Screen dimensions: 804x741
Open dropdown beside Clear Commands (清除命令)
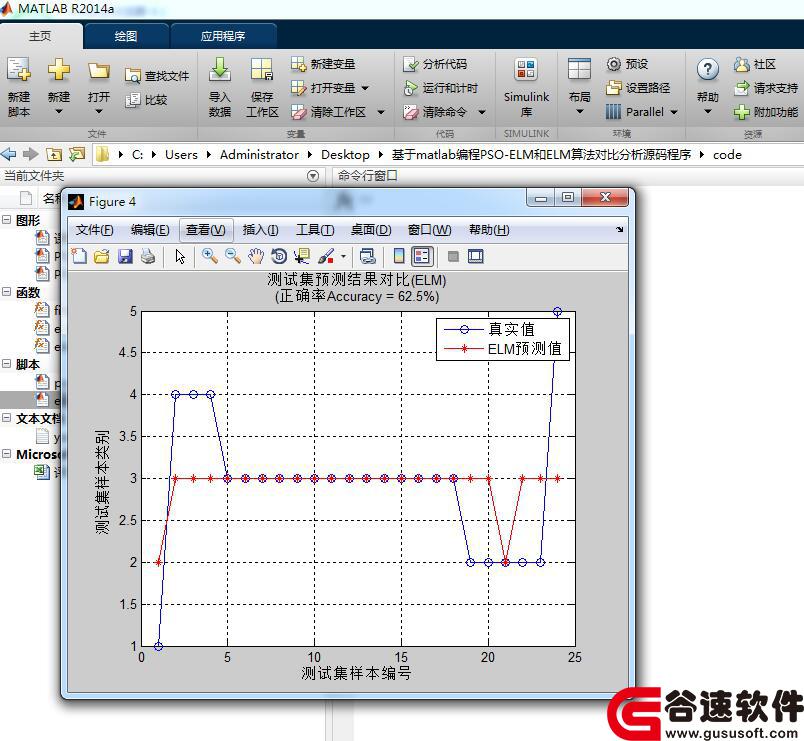coord(481,112)
